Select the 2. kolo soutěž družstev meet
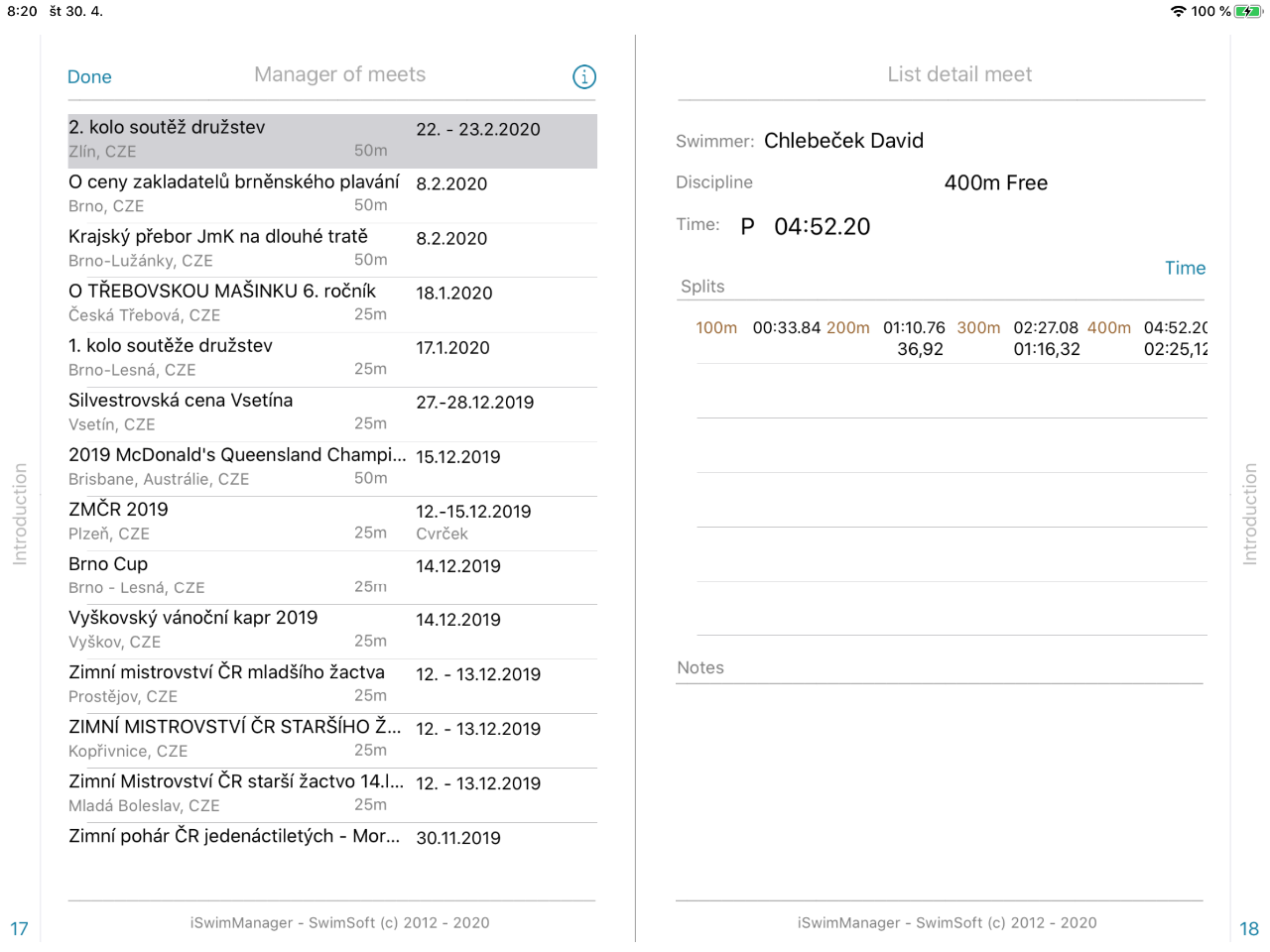Viewport: 1270px width, 952px height. coord(331,139)
